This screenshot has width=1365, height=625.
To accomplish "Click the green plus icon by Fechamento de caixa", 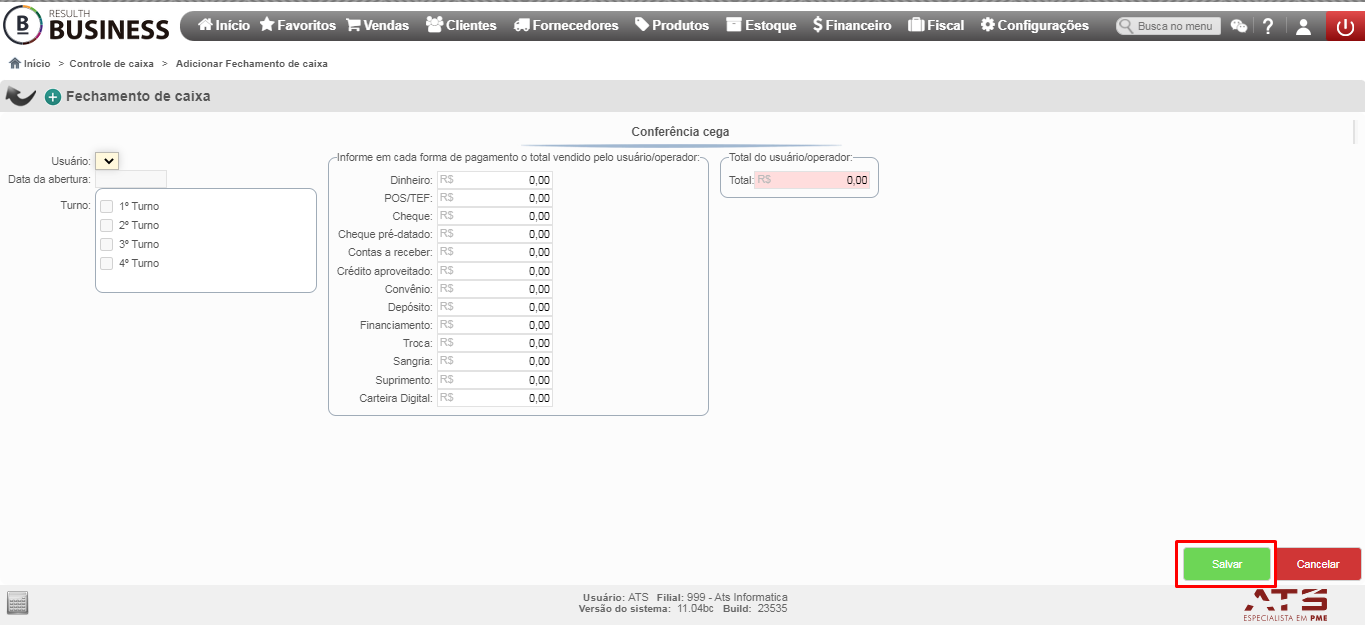I will pos(53,97).
